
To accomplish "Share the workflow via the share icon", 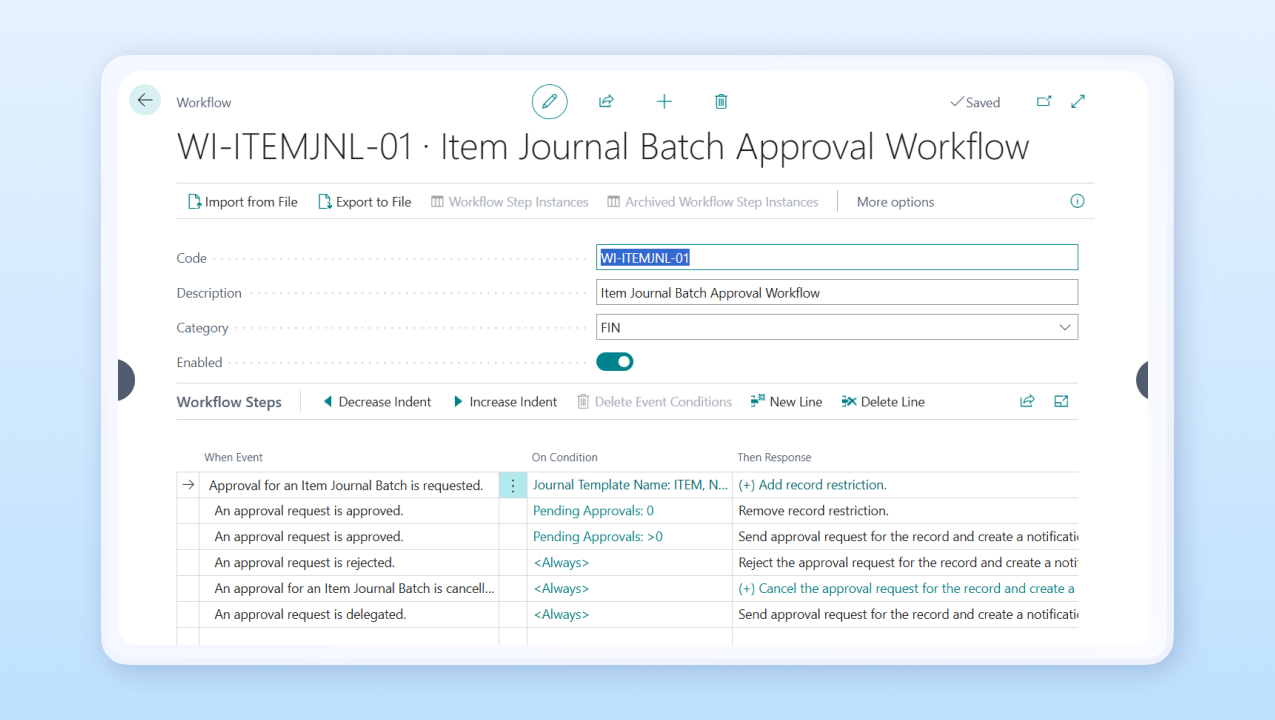I will (606, 101).
